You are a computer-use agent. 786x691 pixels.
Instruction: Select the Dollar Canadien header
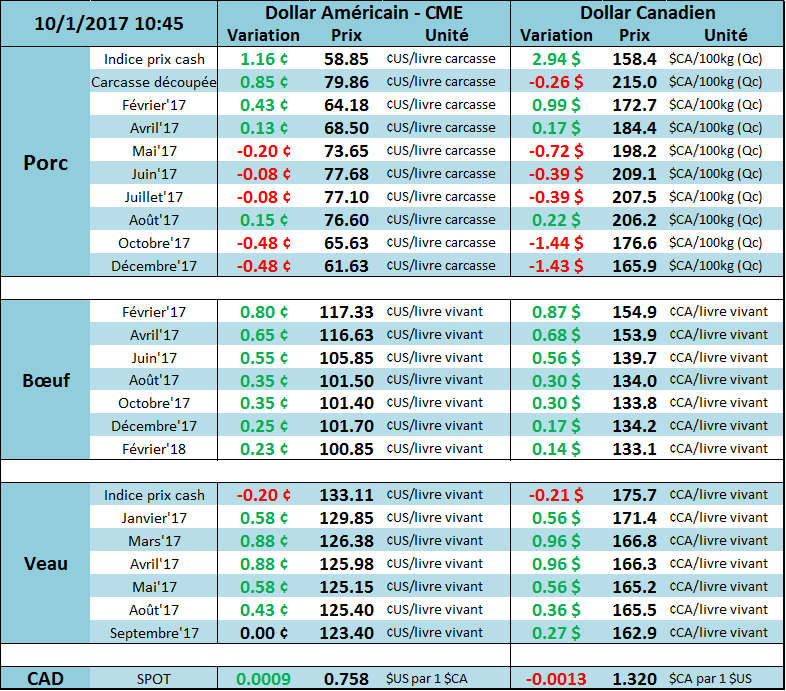point(646,13)
